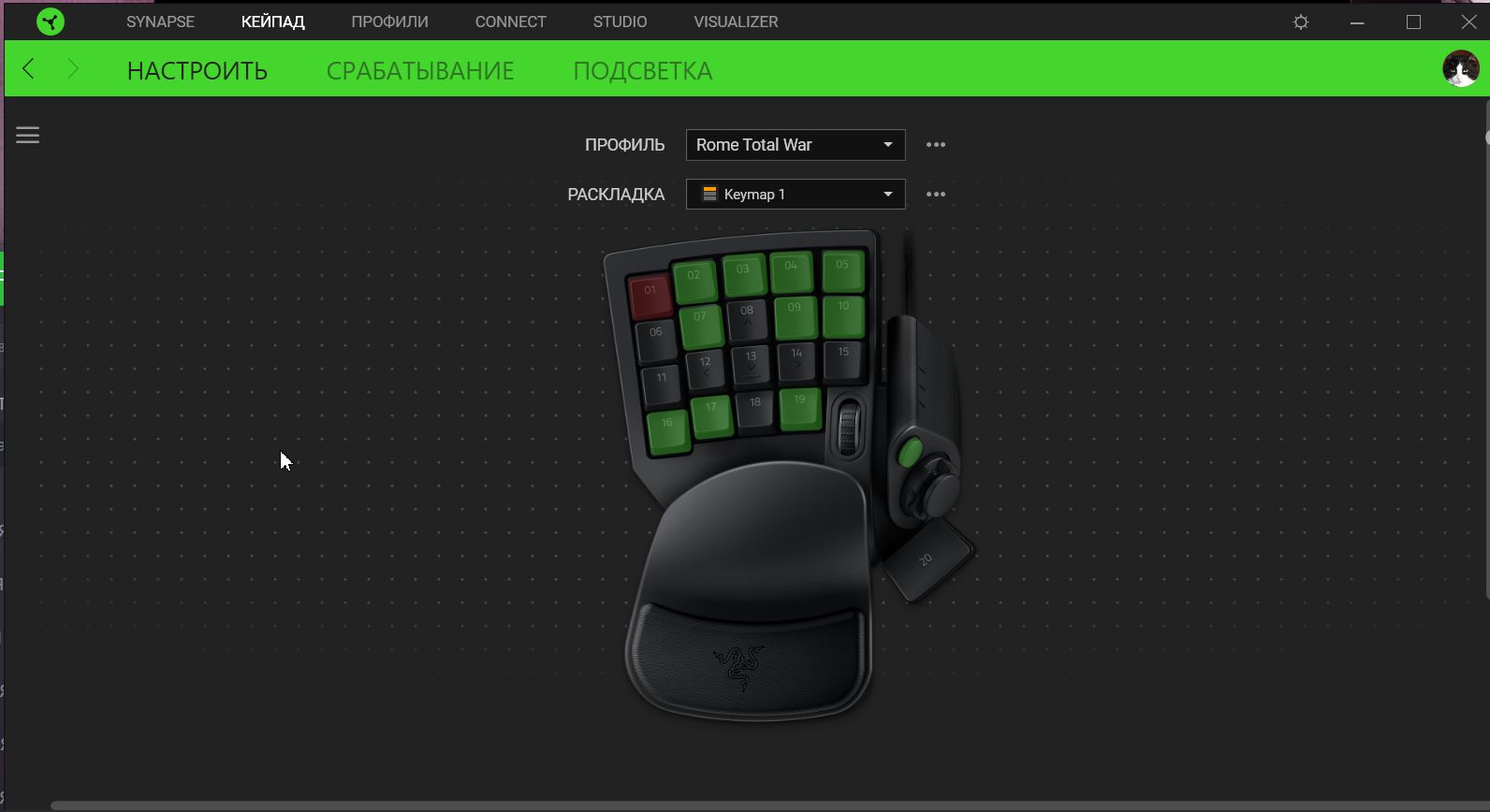Click the Razer logo icon
The width and height of the screenshot is (1490, 812).
pyautogui.click(x=51, y=22)
